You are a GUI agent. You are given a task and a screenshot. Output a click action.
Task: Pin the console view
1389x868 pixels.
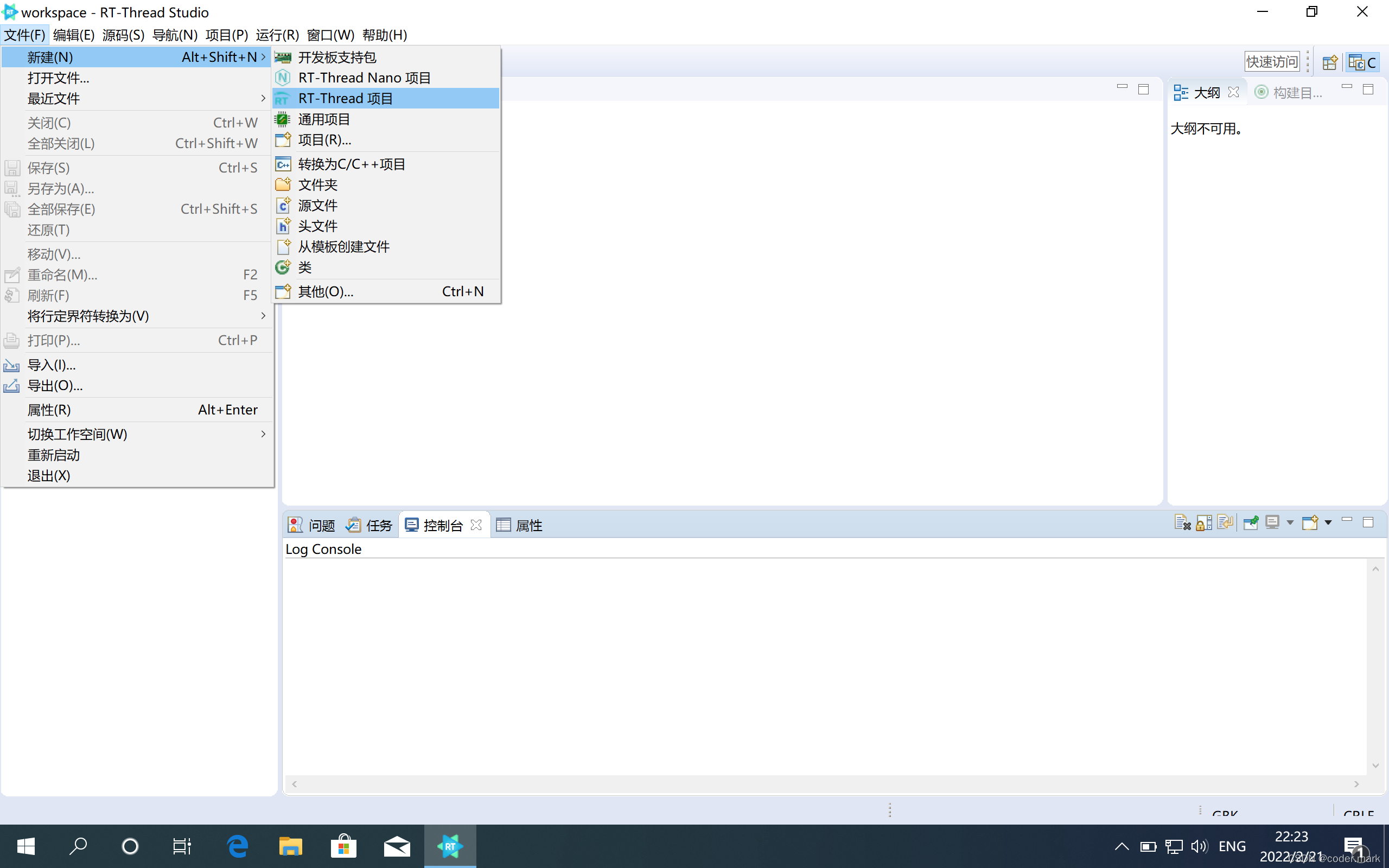point(1250,523)
